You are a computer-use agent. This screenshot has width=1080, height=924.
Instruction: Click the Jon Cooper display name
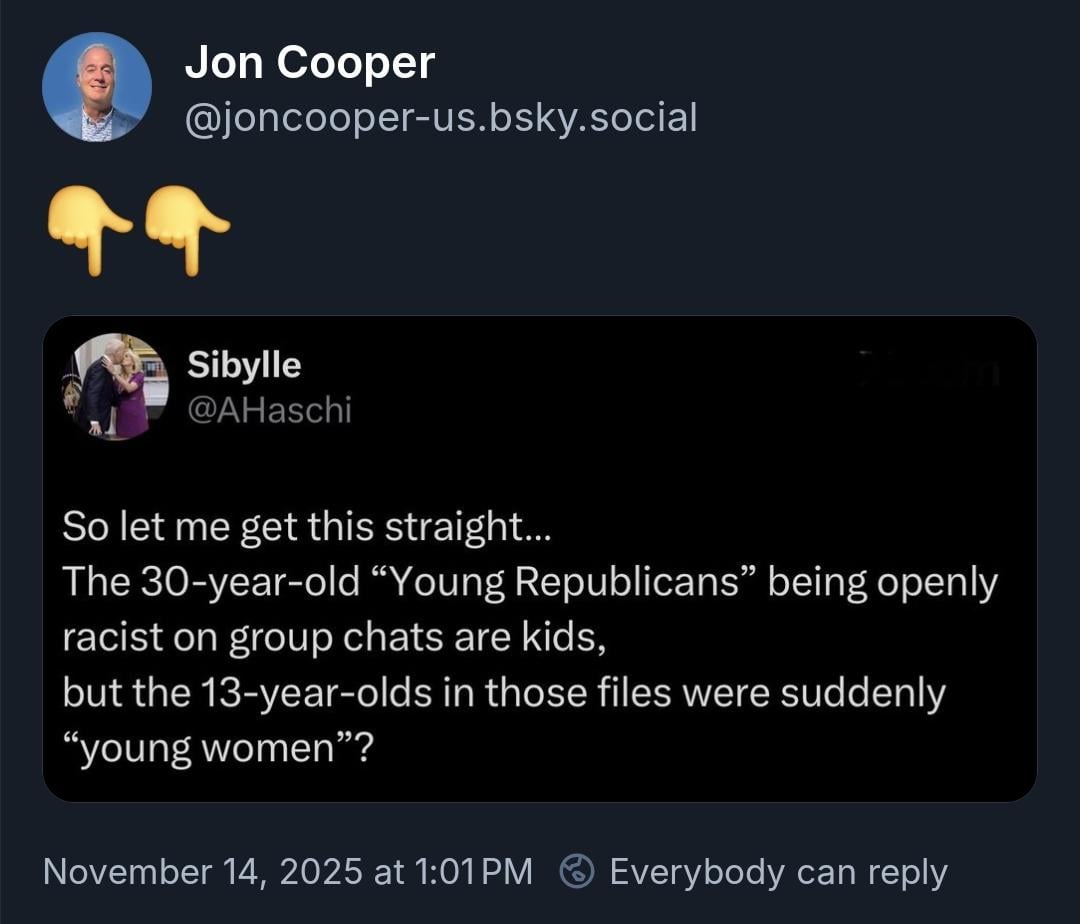309,64
